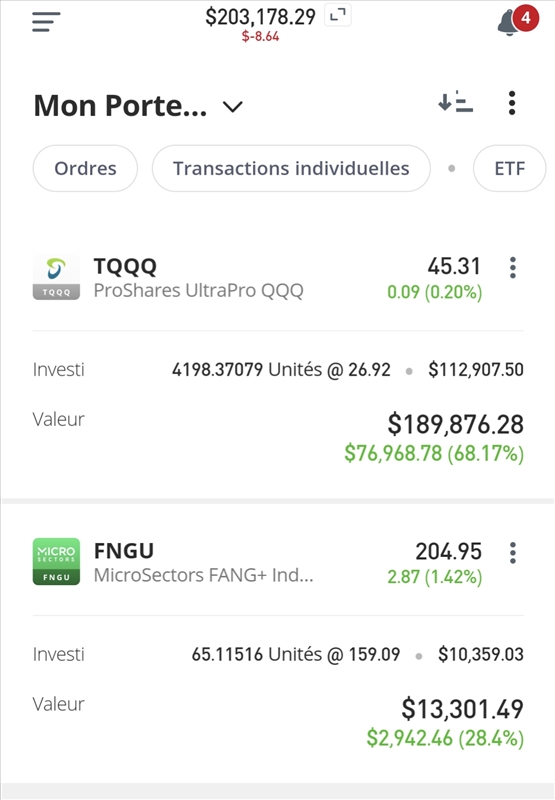
Task: Tap the FNGU MicroSectors logo
Action: pos(56,561)
